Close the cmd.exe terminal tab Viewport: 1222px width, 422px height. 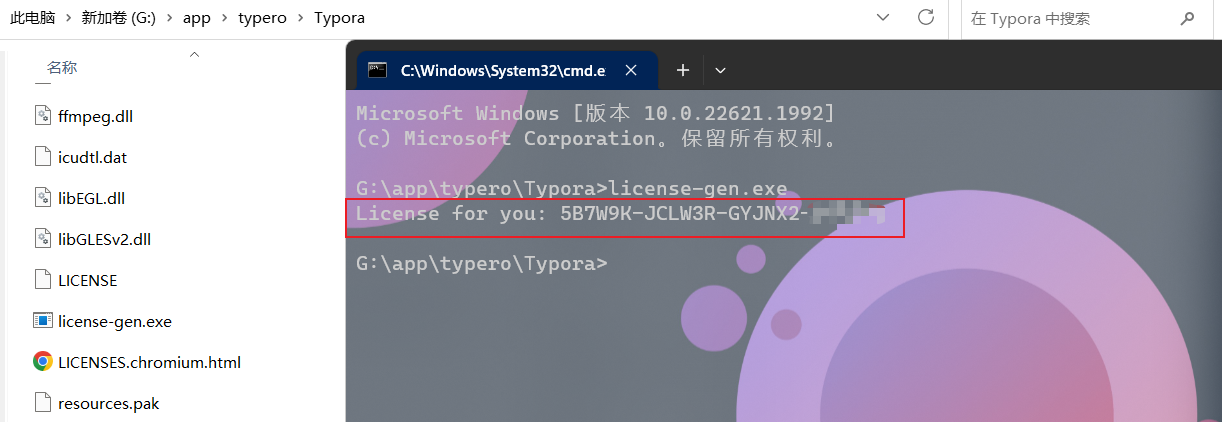coord(631,70)
